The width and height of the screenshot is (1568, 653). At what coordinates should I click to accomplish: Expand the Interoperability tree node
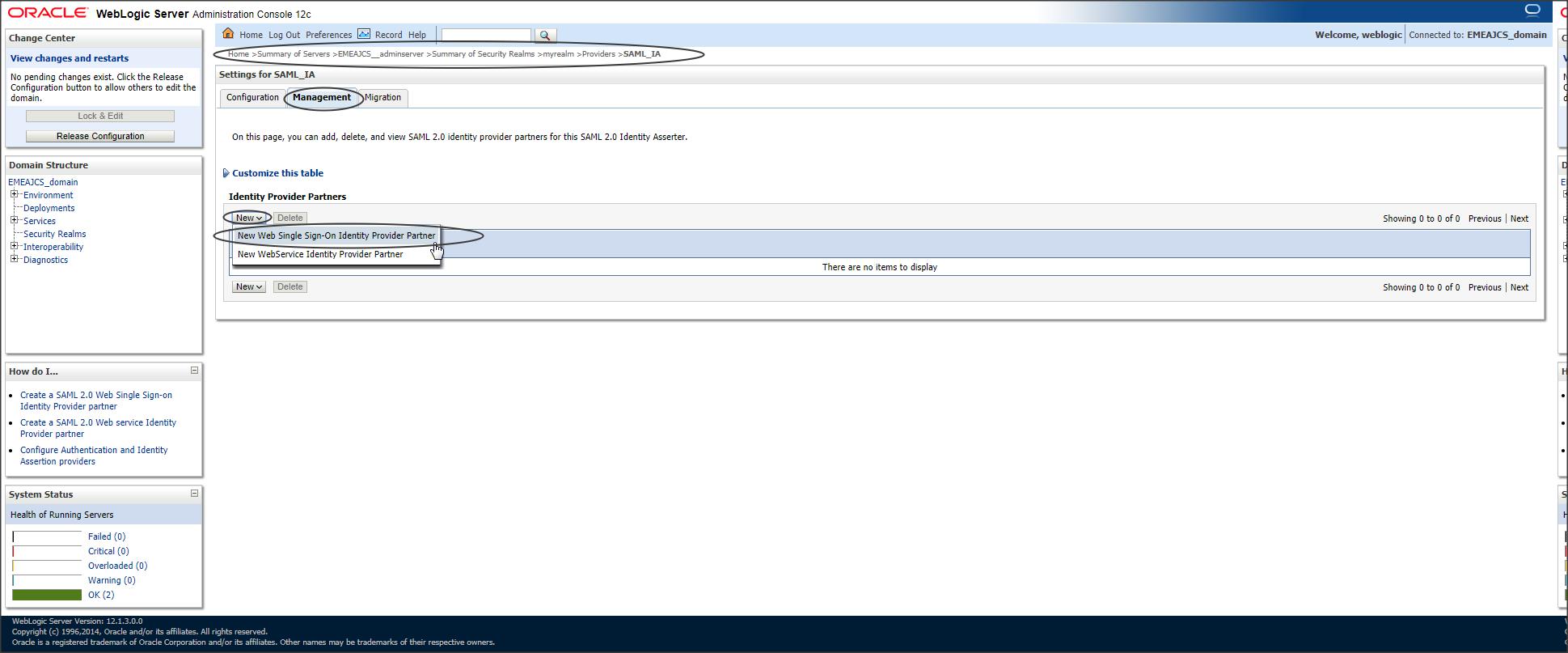(14, 246)
